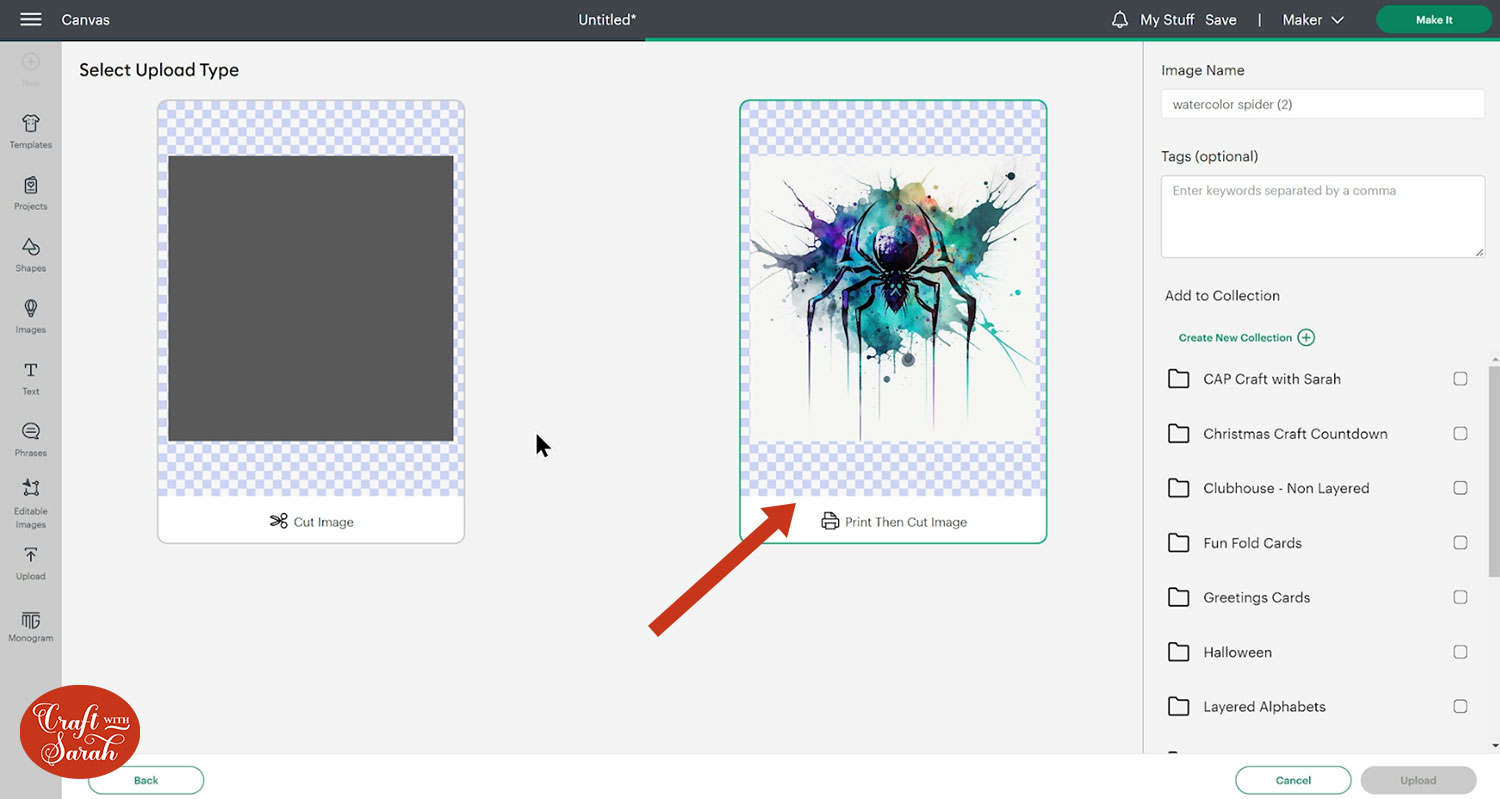Click the Make It button
Viewport: 1500px width, 799px height.
click(x=1434, y=20)
